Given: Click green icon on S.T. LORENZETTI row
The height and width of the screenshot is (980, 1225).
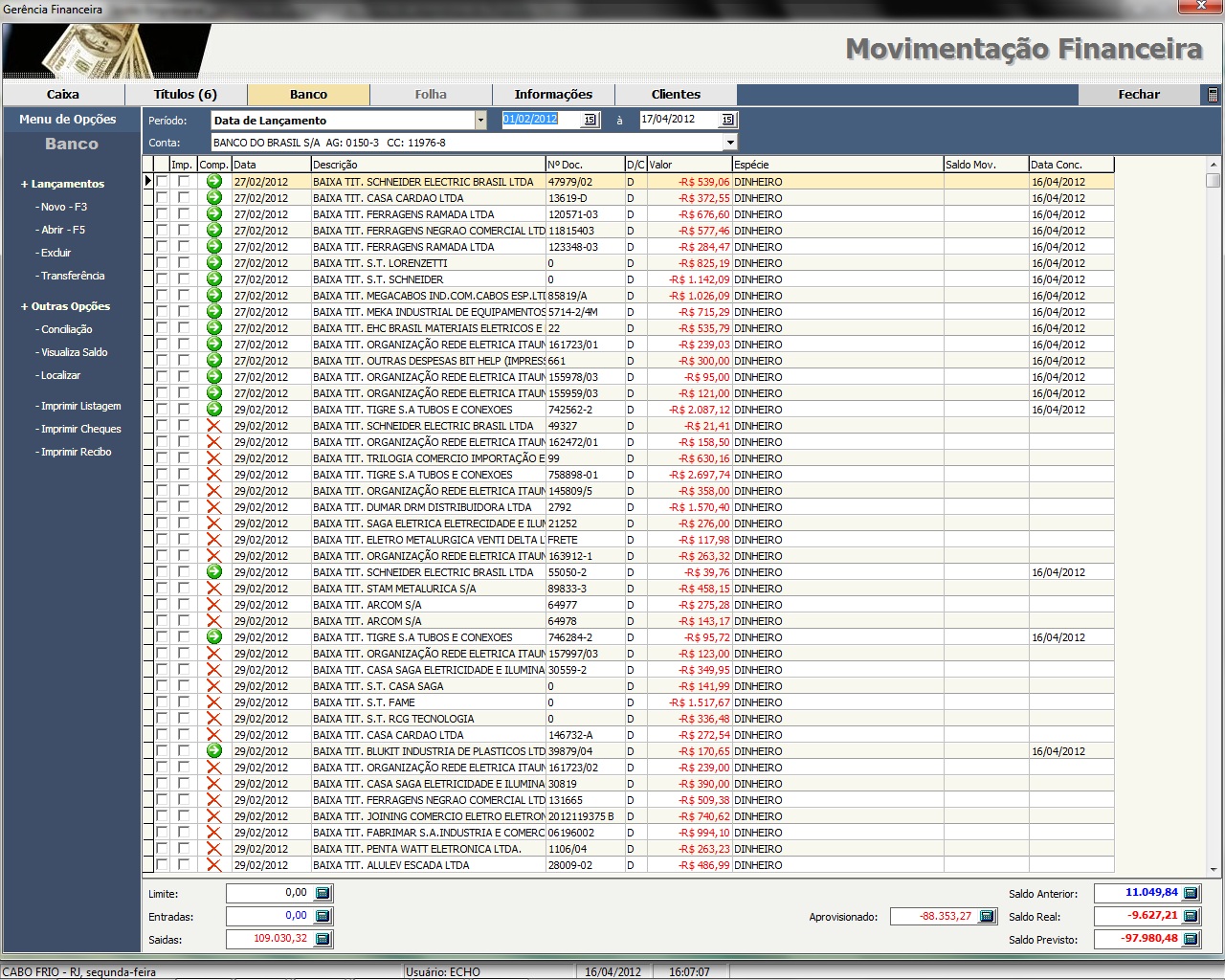Looking at the screenshot, I should pyautogui.click(x=214, y=263).
